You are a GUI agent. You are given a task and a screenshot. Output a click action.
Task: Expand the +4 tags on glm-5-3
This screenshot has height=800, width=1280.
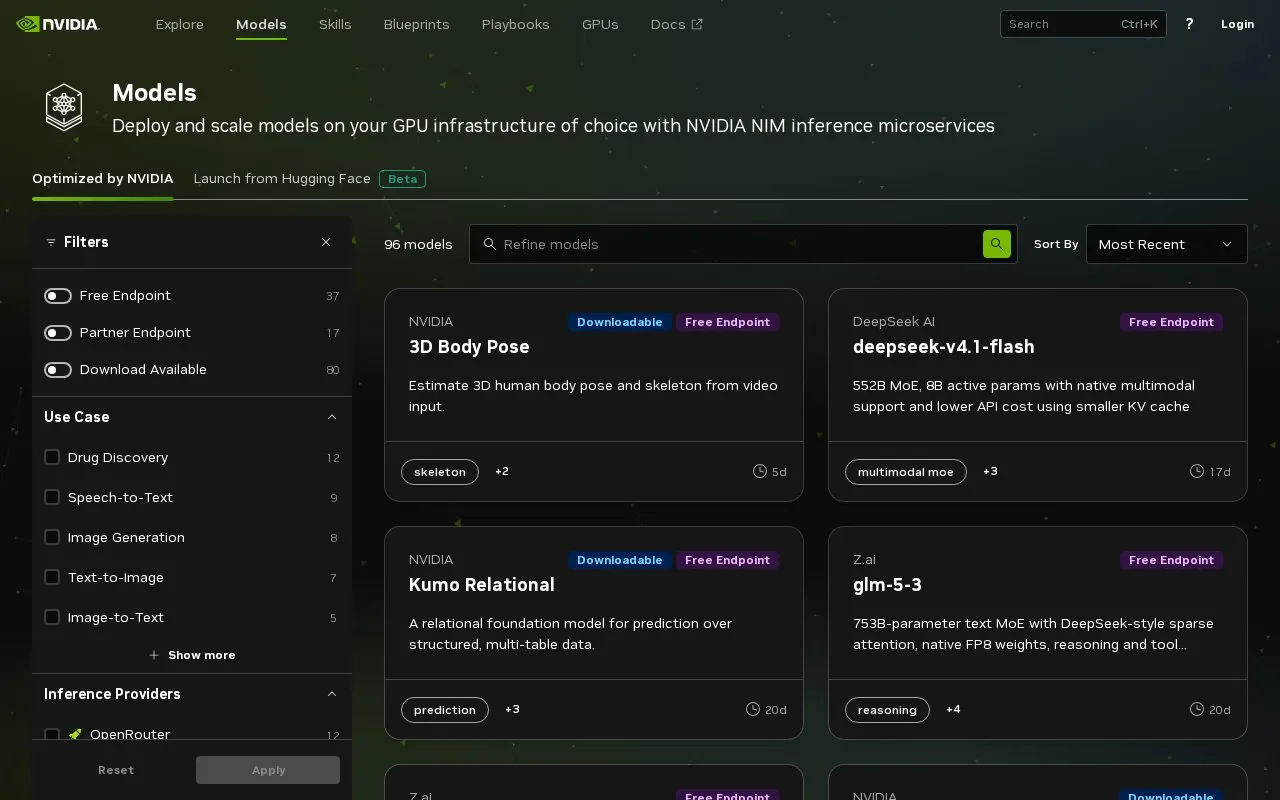(953, 709)
